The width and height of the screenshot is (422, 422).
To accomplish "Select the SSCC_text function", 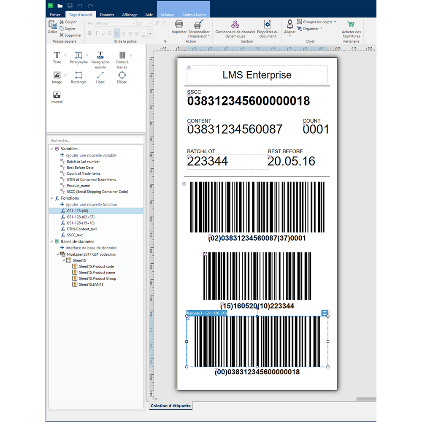I will [x=75, y=235].
